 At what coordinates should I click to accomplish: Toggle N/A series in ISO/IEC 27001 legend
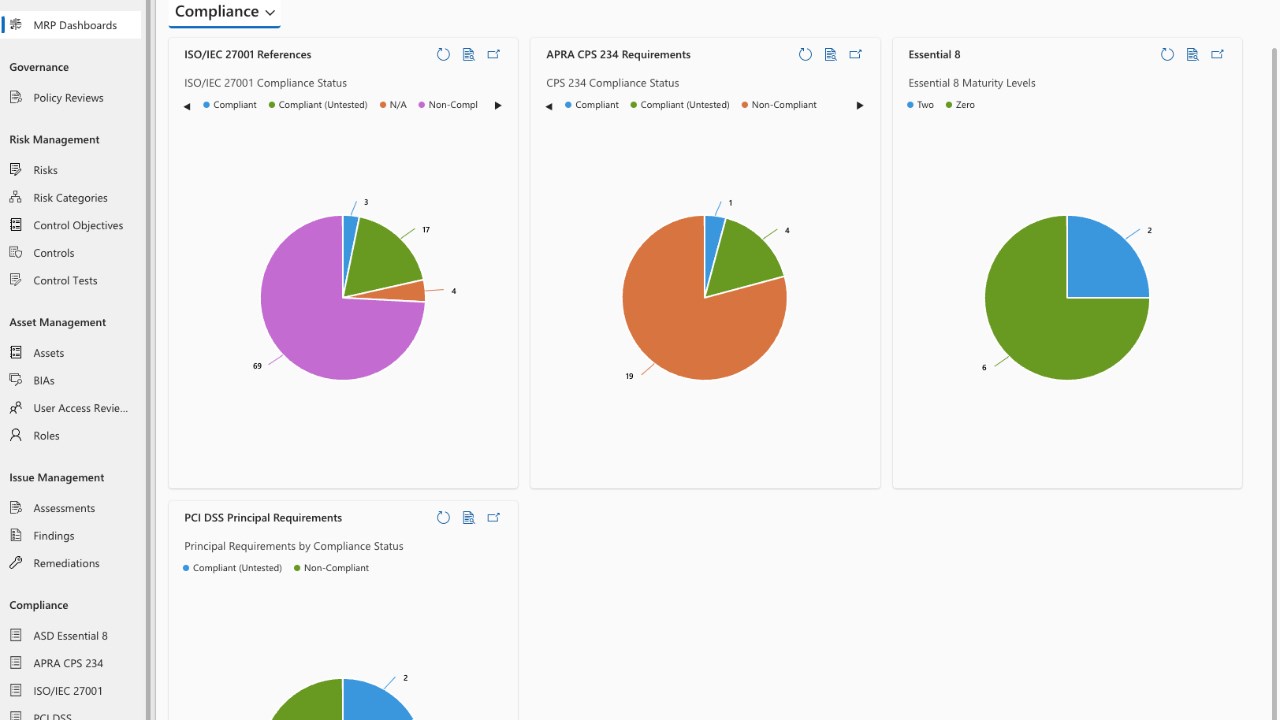[393, 105]
